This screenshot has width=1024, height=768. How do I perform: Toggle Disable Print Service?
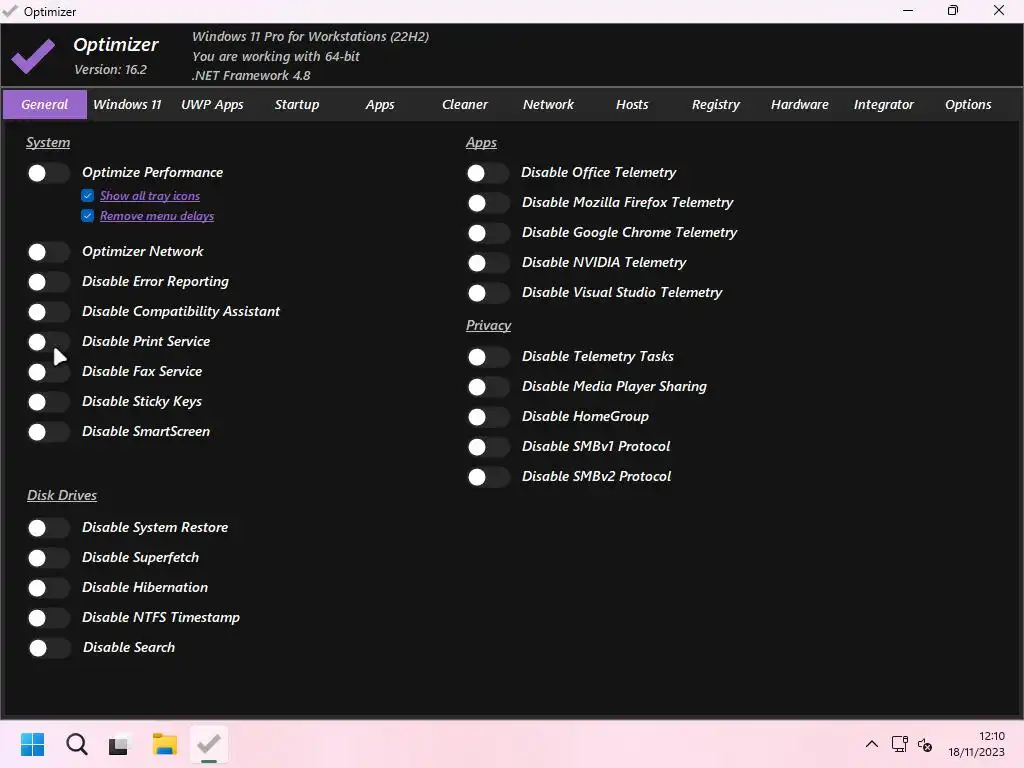[48, 342]
